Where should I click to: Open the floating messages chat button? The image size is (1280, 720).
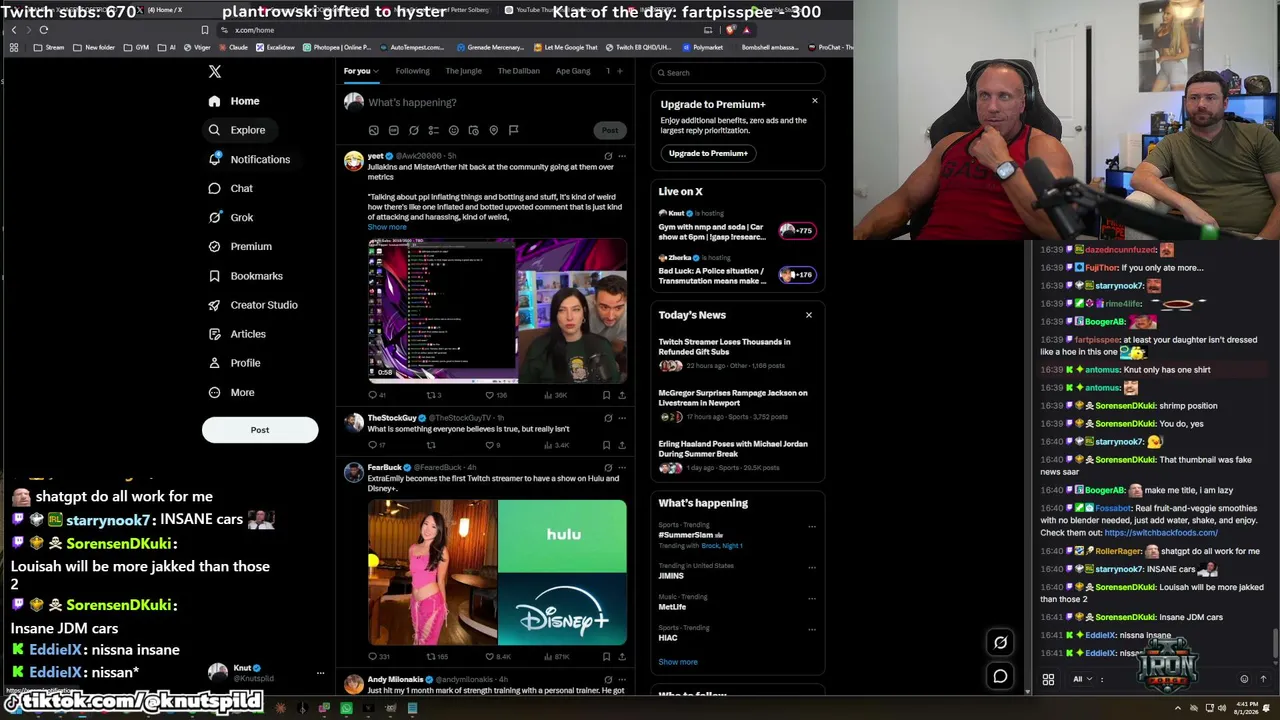[x=1000, y=677]
